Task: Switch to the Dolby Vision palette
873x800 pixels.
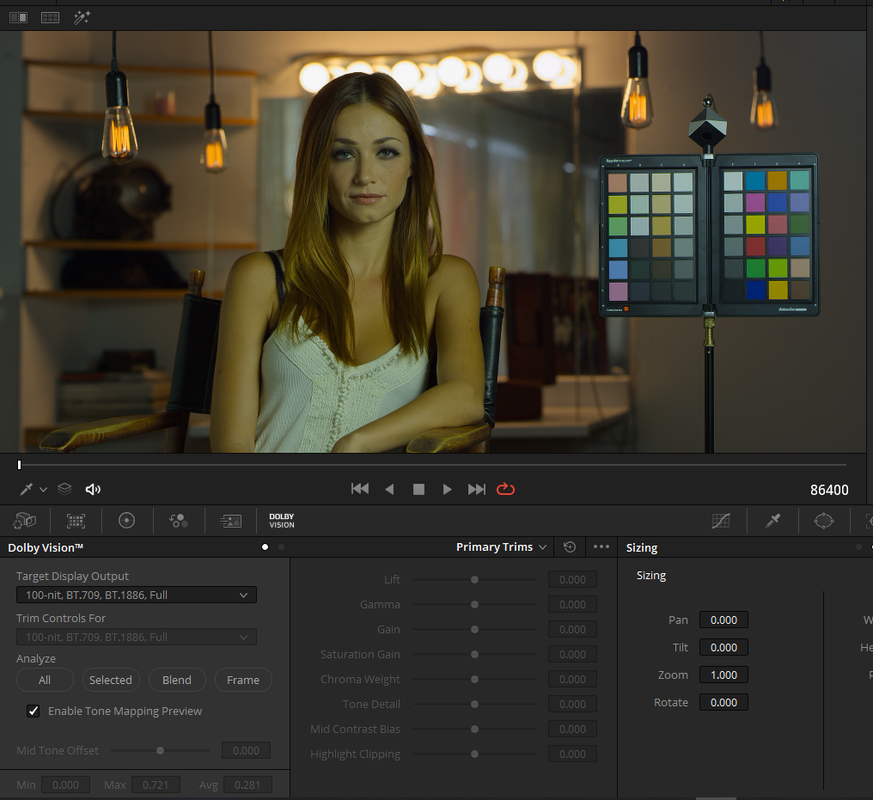Action: tap(282, 521)
